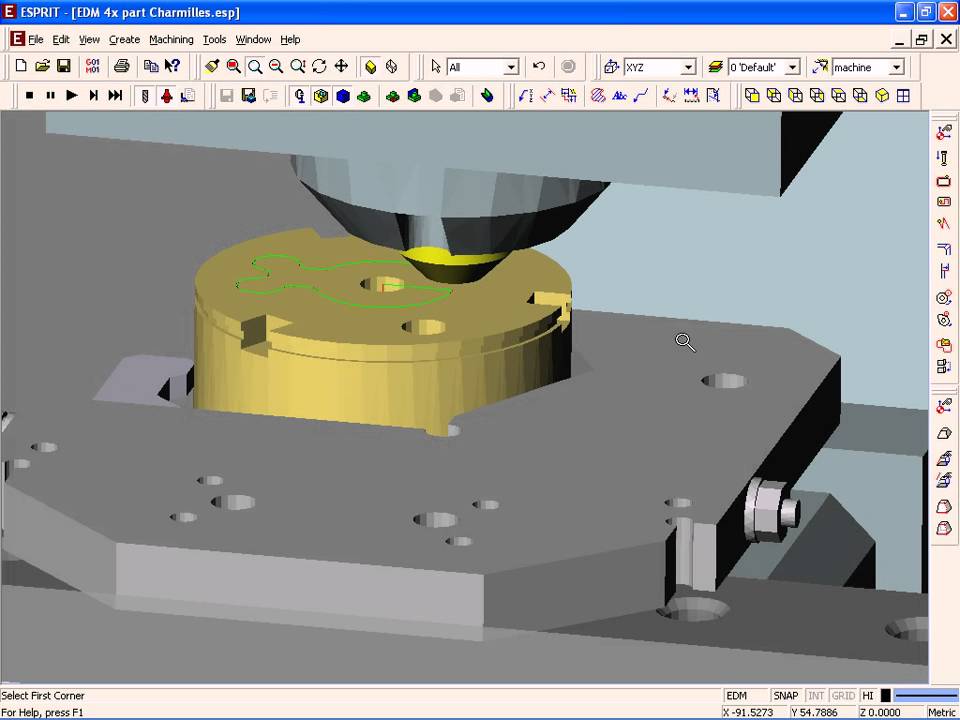Fast forward the simulation to the end
This screenshot has width=960, height=720.
[x=115, y=96]
